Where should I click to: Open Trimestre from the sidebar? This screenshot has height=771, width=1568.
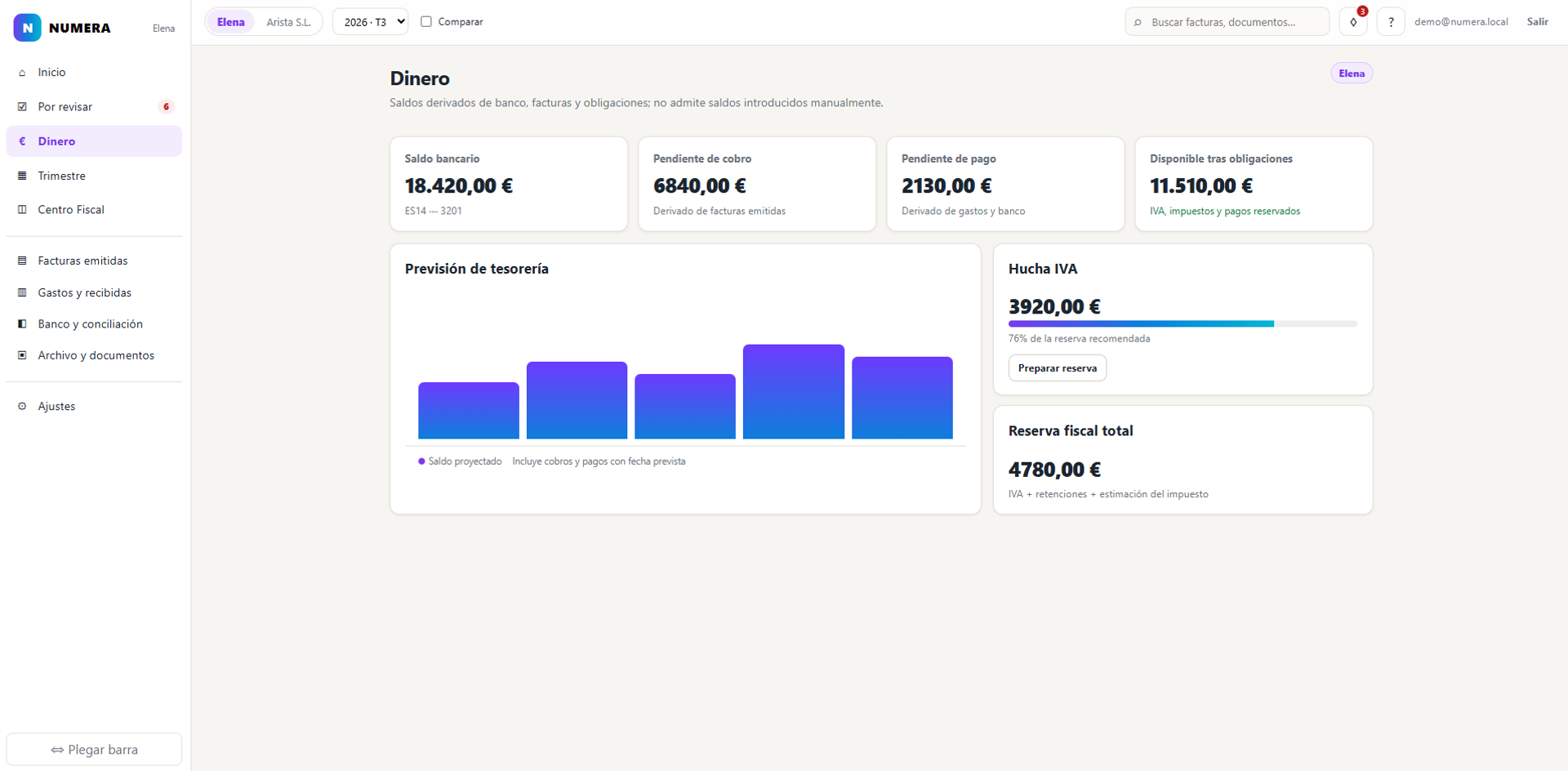94,176
